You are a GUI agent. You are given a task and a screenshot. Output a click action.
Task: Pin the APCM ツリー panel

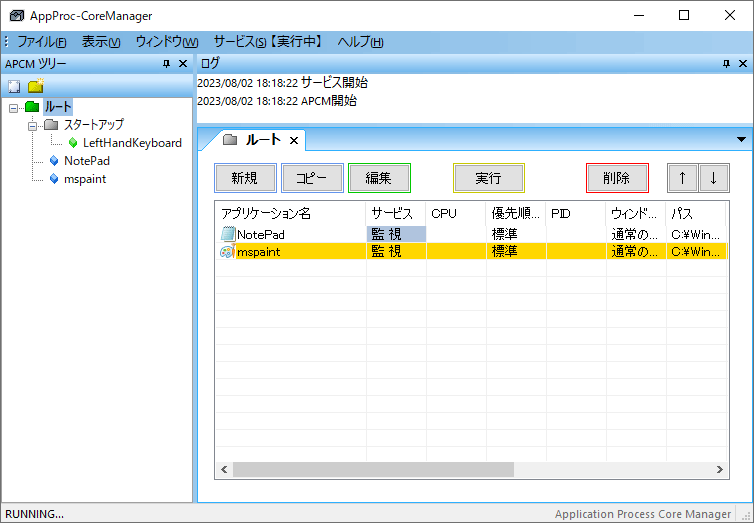click(x=166, y=63)
